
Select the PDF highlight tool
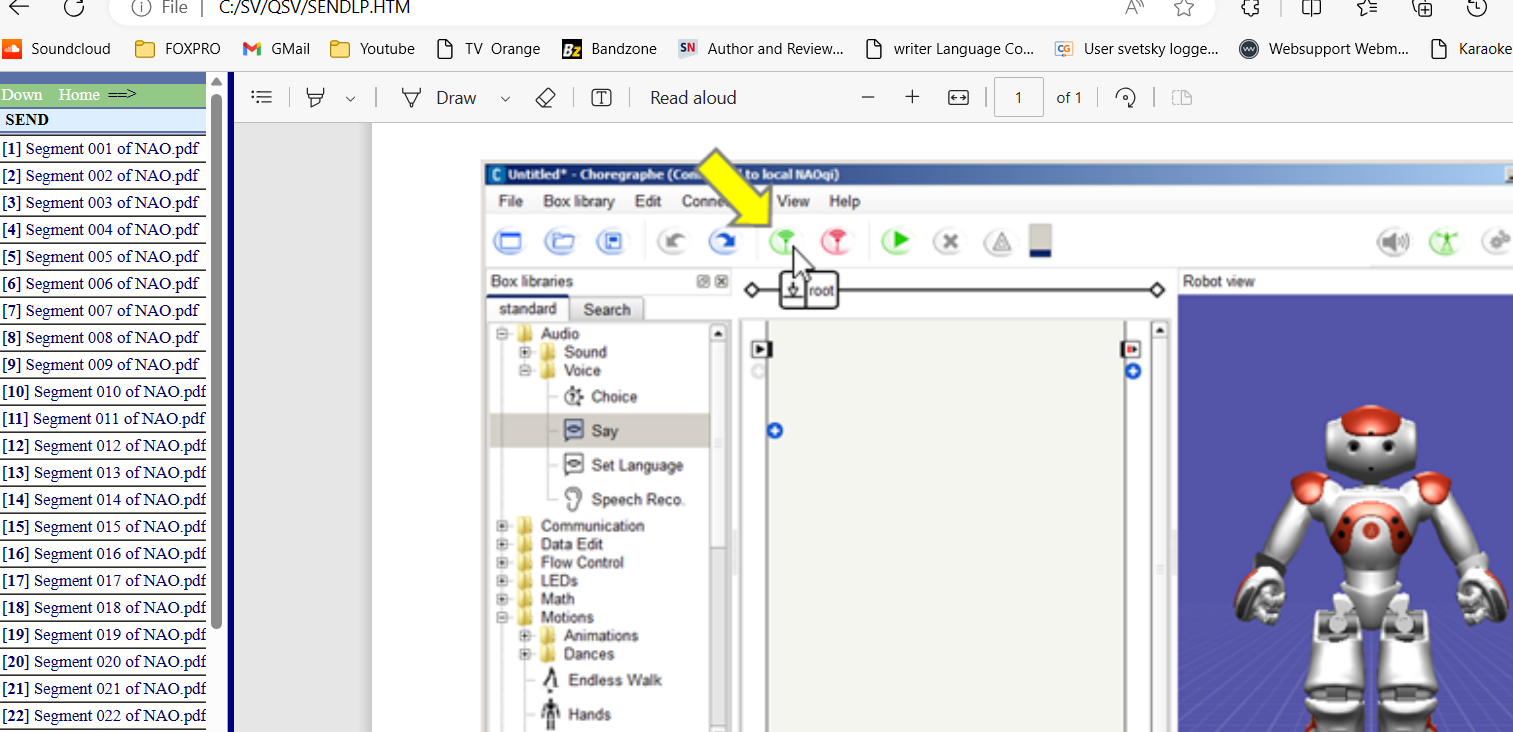(317, 97)
